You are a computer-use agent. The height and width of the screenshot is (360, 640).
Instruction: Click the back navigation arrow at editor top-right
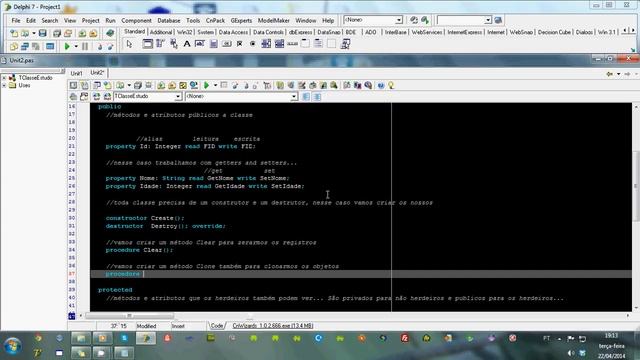(610, 74)
